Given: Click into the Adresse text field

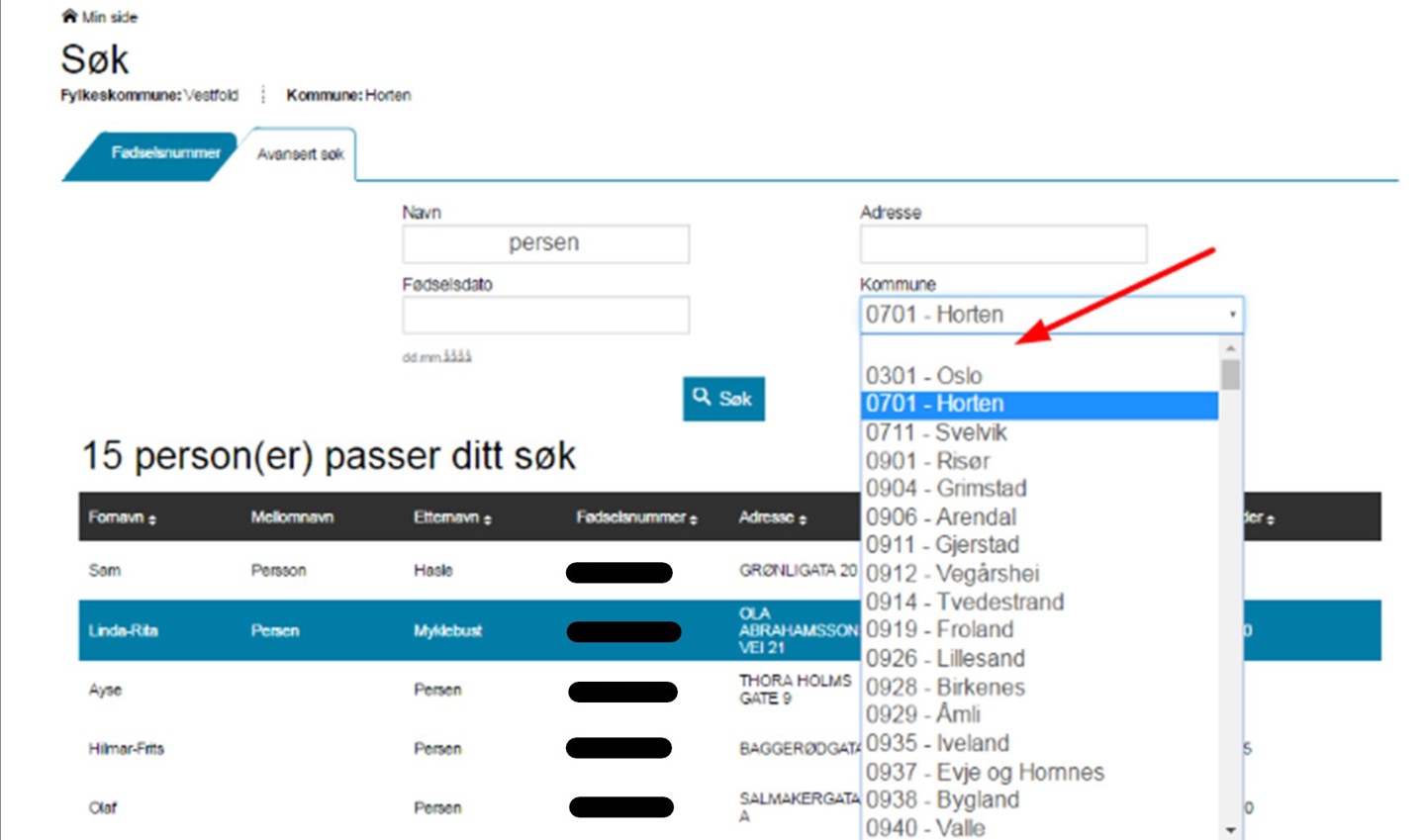Looking at the screenshot, I should [x=1002, y=243].
